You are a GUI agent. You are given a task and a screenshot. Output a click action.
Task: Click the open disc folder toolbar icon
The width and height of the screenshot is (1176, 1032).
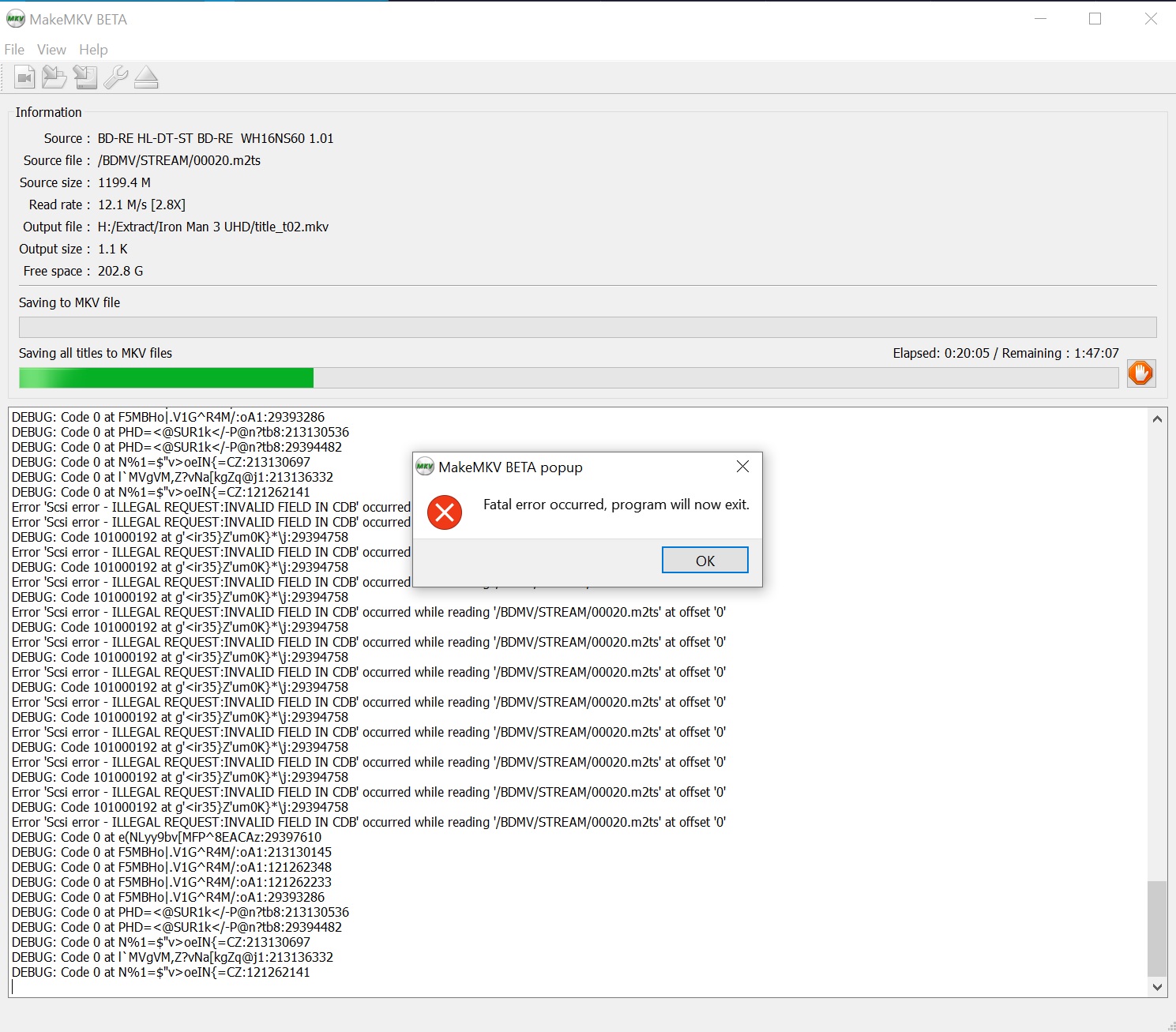point(54,77)
